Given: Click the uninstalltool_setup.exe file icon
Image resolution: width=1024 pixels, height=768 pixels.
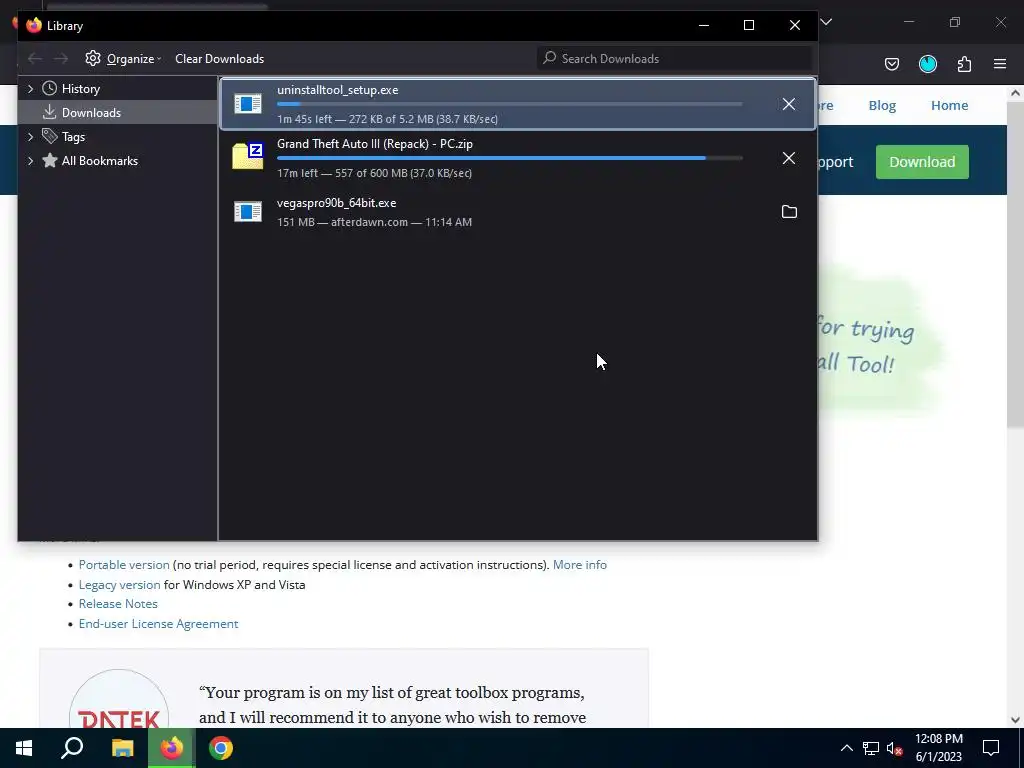Looking at the screenshot, I should point(248,103).
